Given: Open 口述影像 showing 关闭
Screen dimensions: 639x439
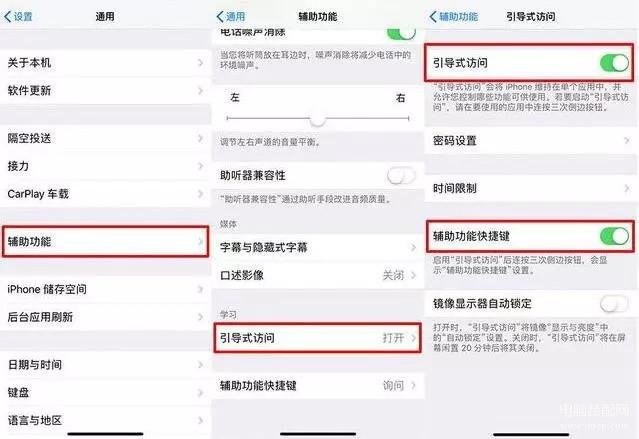Looking at the screenshot, I should [318, 275].
